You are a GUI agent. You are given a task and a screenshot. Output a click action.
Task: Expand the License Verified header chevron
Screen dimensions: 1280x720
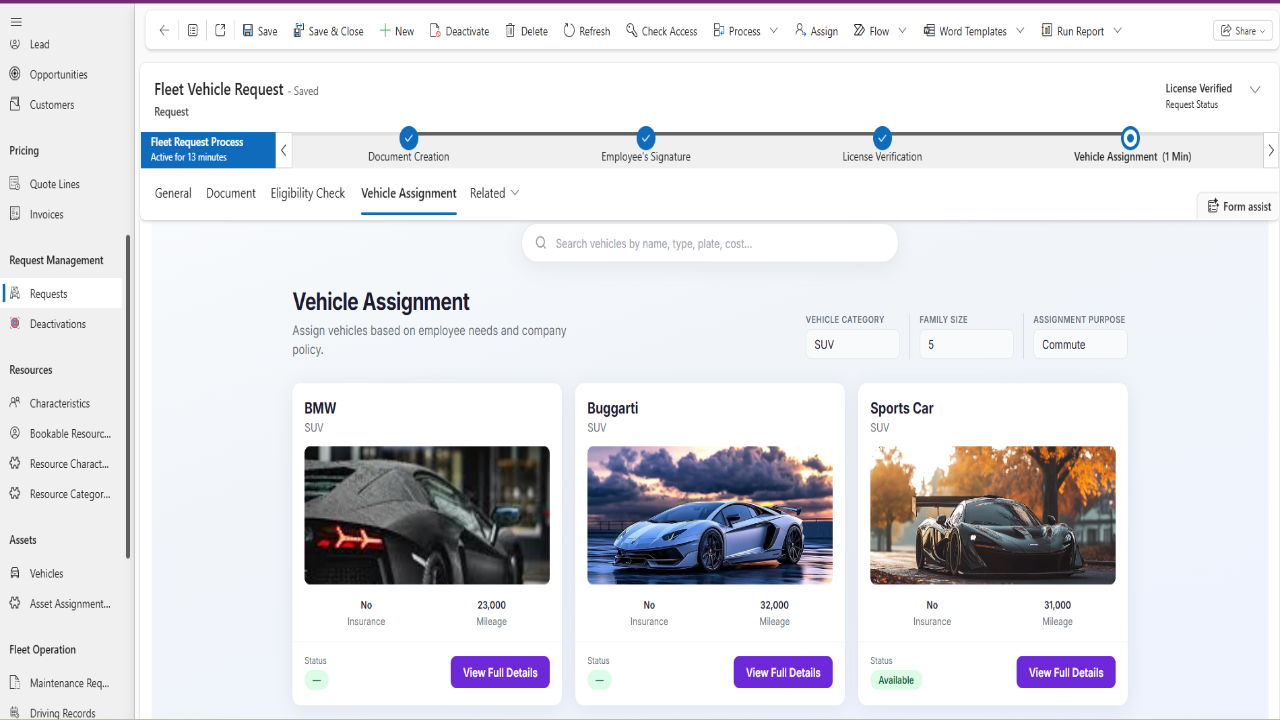pyautogui.click(x=1255, y=89)
